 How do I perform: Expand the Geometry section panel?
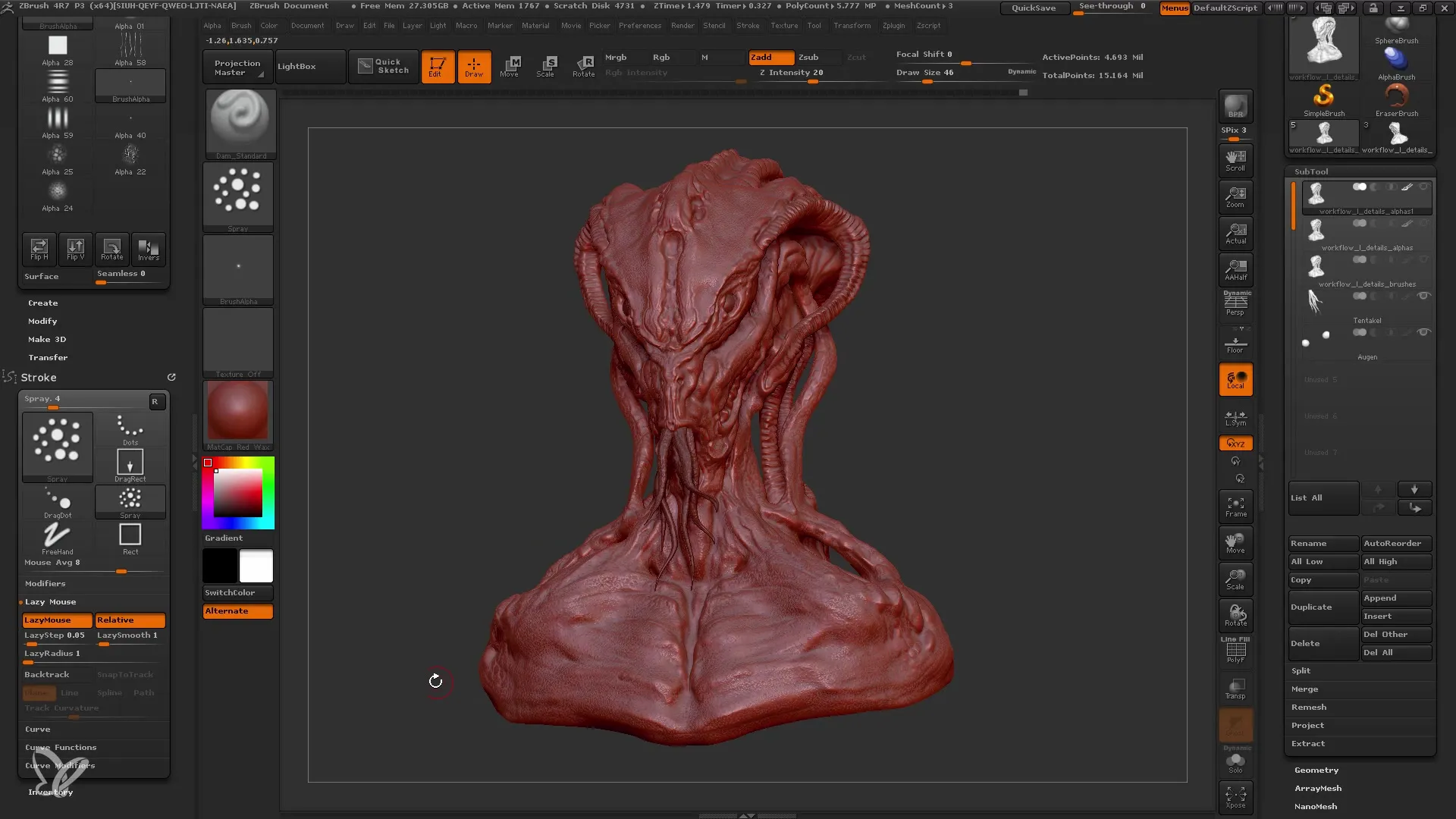[1317, 770]
